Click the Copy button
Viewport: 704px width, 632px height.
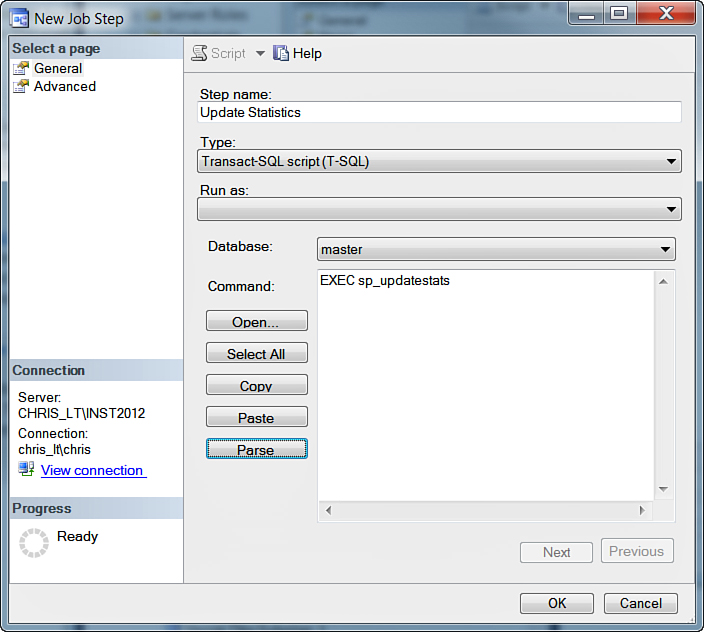pos(256,386)
